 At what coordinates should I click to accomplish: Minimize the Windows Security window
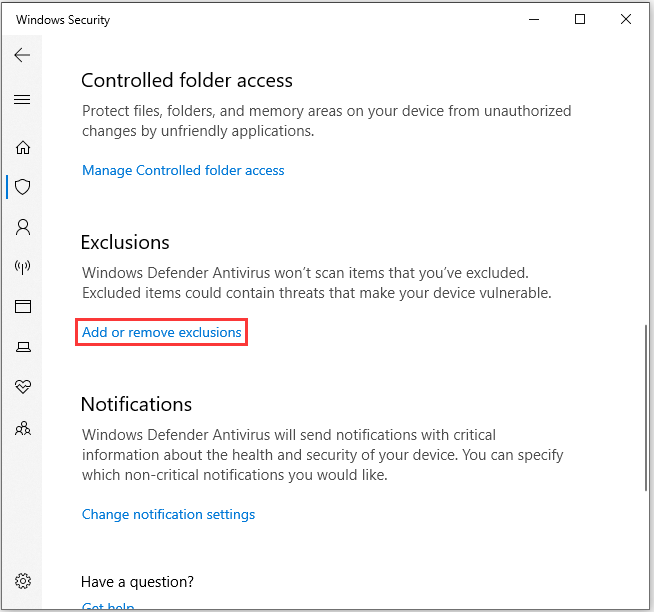[534, 19]
